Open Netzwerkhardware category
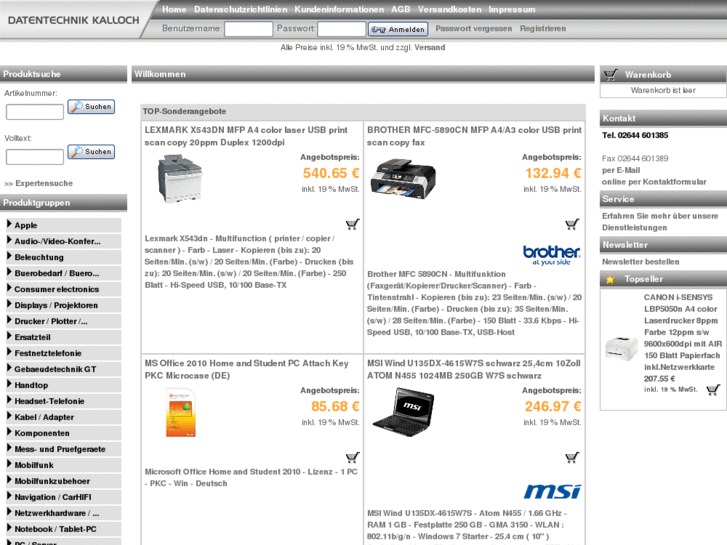 coord(57,513)
